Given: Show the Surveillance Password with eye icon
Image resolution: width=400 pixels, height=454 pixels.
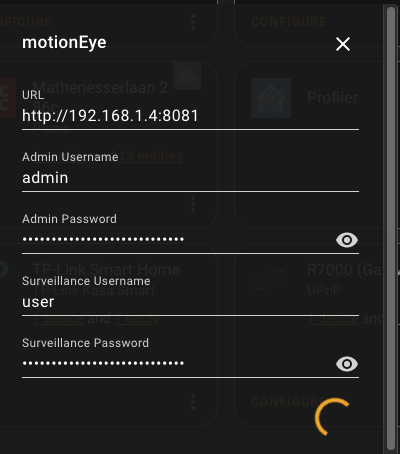Looking at the screenshot, I should click(347, 364).
